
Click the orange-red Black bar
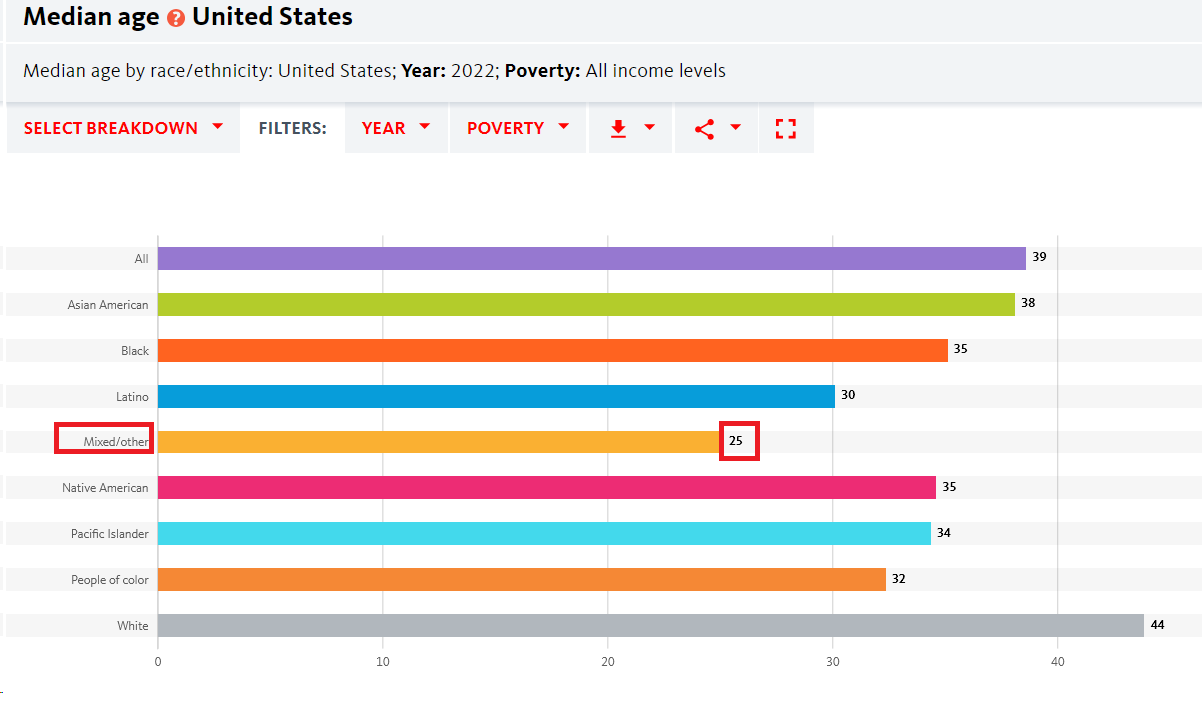point(553,350)
